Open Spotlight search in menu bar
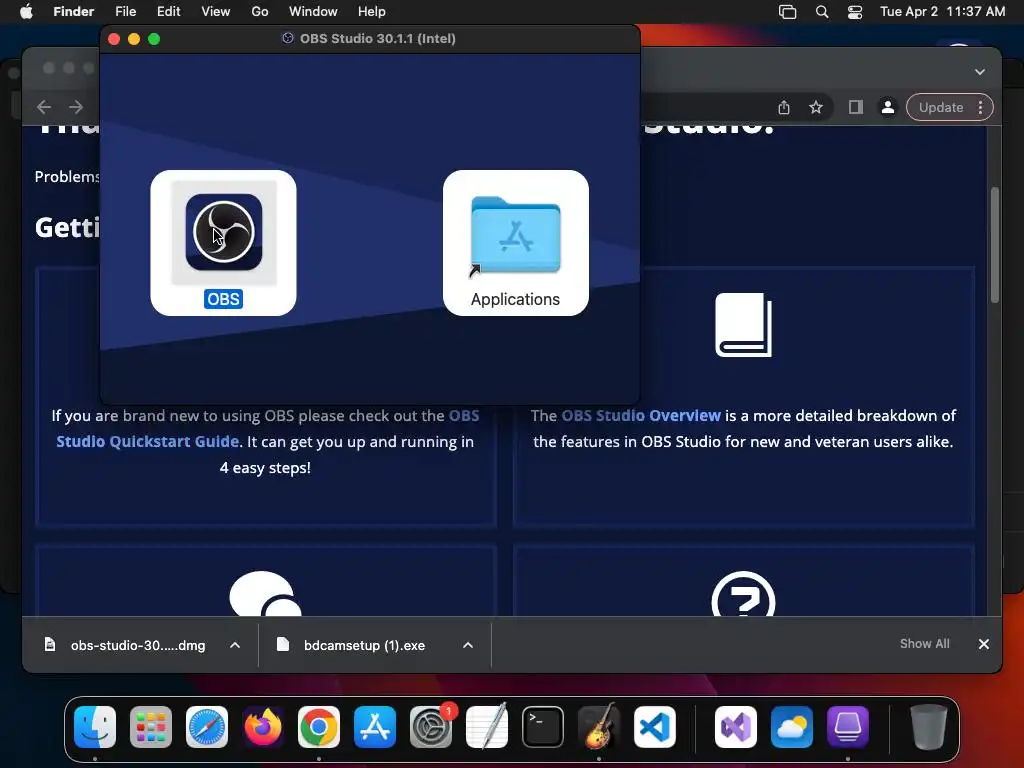 pos(822,12)
